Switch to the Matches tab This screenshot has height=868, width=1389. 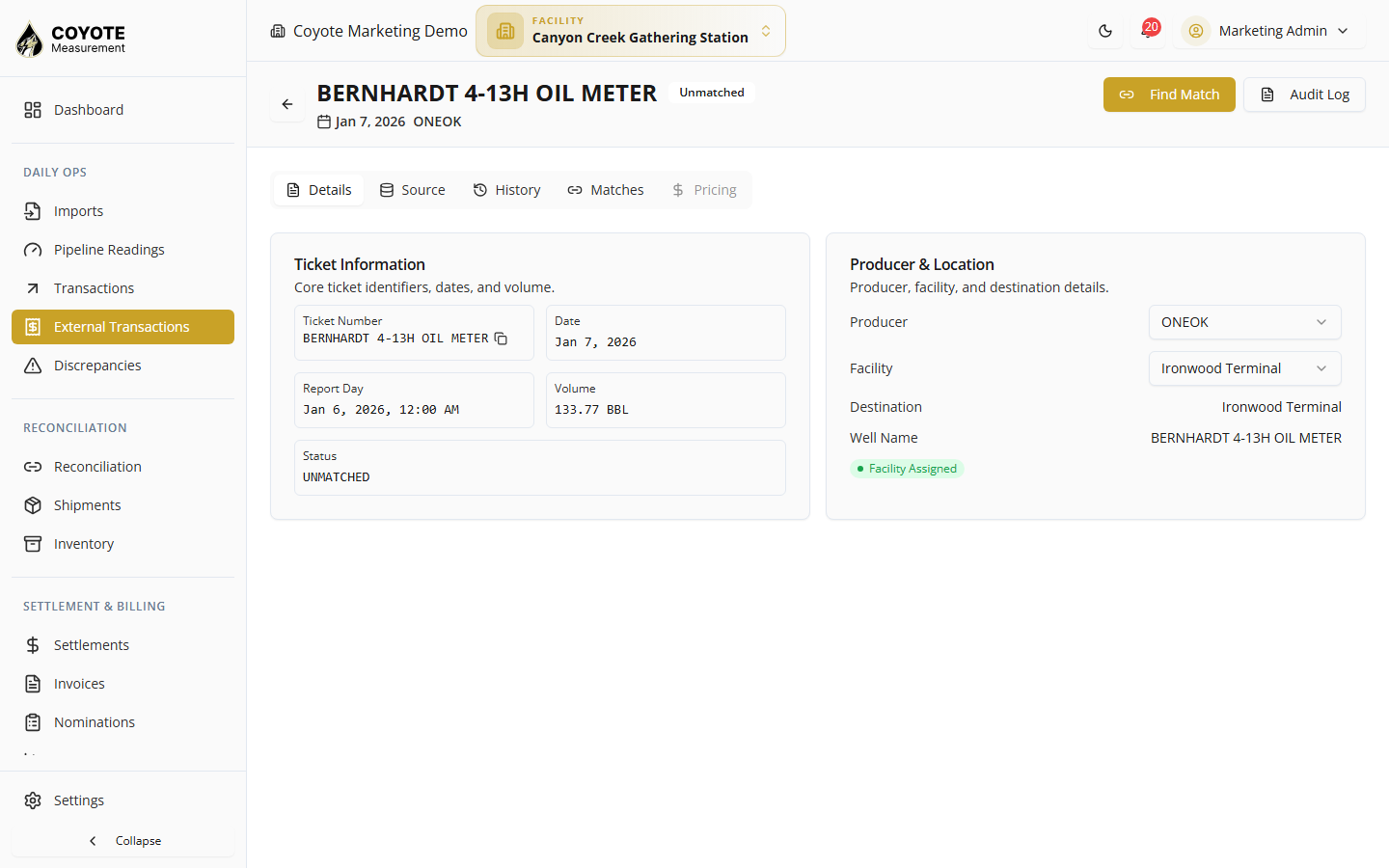point(606,190)
